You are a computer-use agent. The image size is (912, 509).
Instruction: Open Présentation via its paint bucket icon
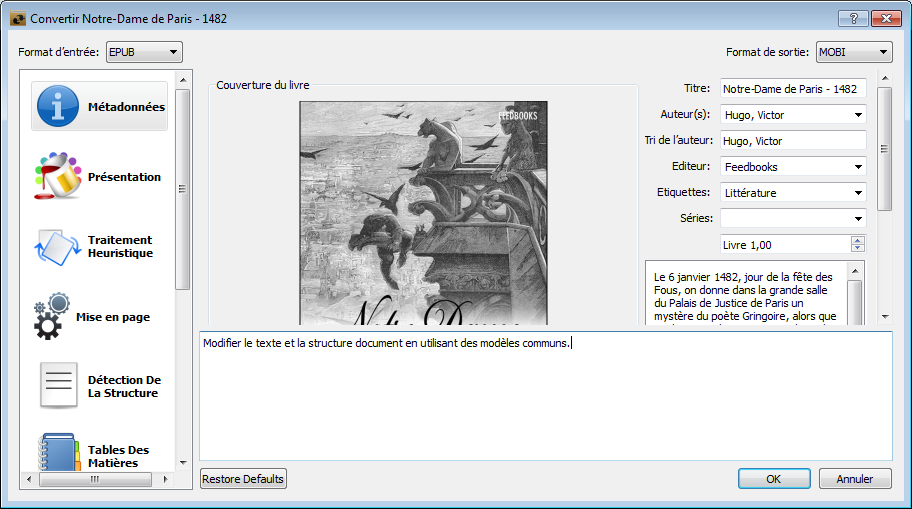tap(58, 177)
